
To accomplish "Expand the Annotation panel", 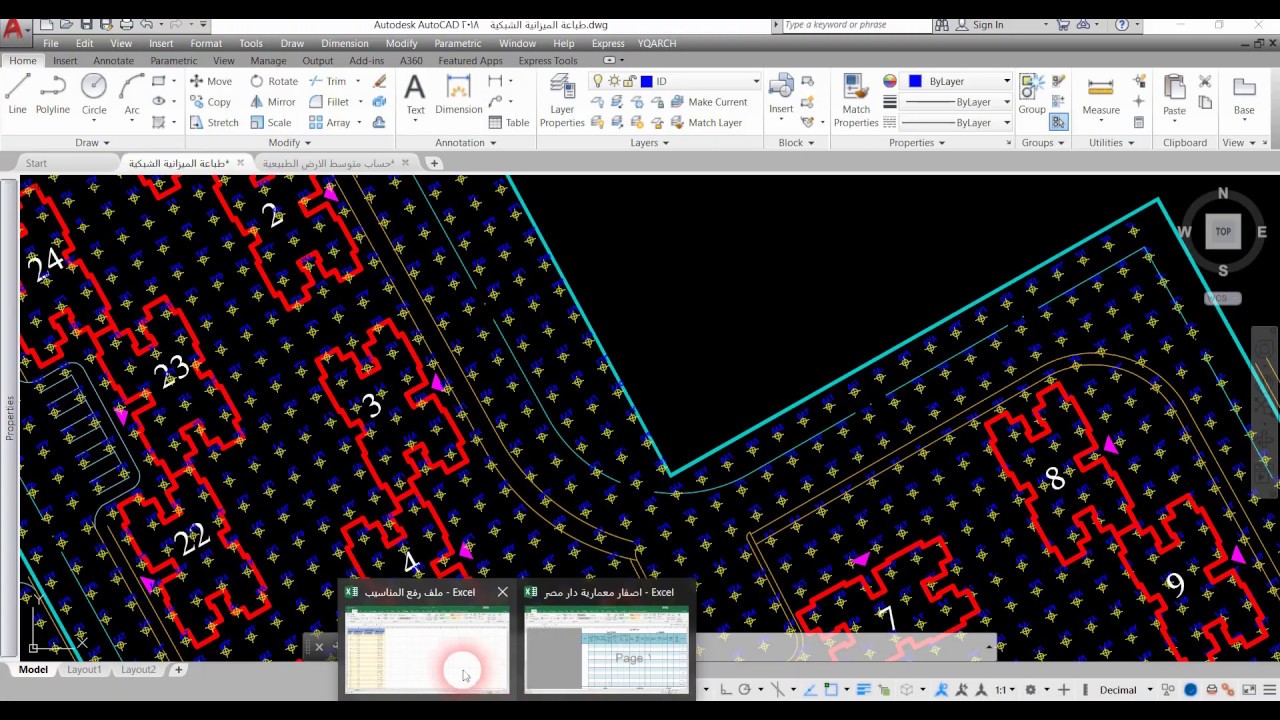I will pos(466,143).
